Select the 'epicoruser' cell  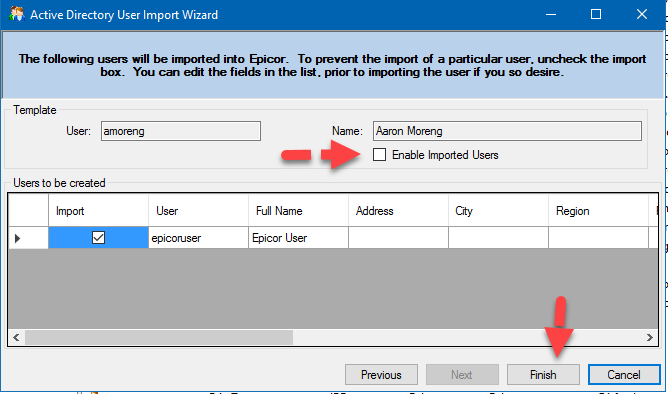pyautogui.click(x=199, y=238)
